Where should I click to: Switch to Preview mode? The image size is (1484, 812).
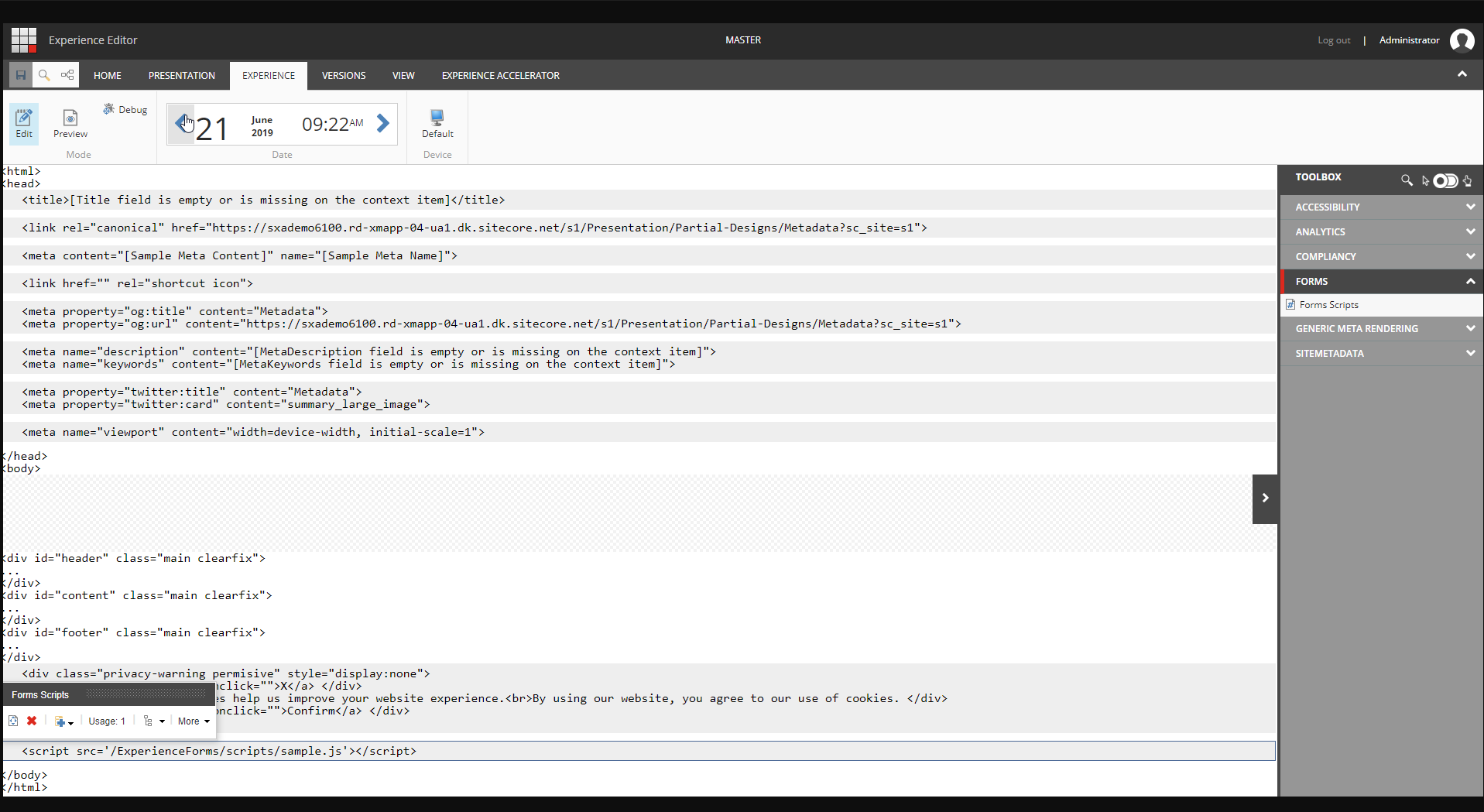(x=70, y=123)
